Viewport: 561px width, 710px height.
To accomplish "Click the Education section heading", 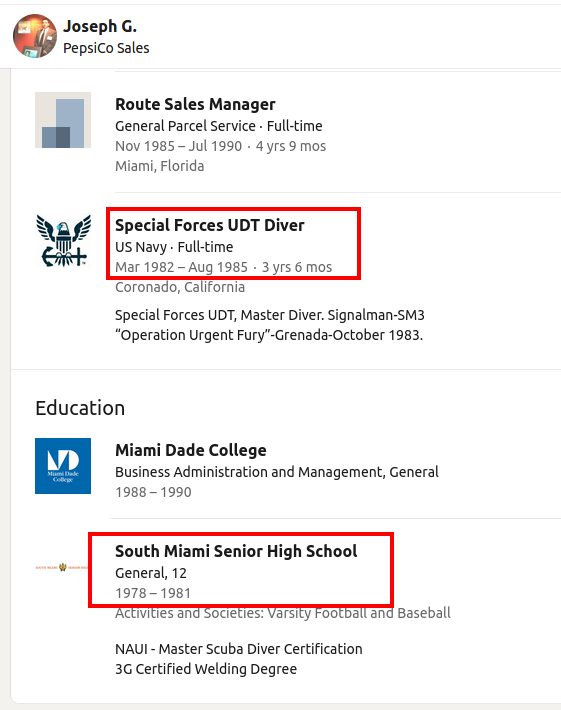I will (80, 408).
